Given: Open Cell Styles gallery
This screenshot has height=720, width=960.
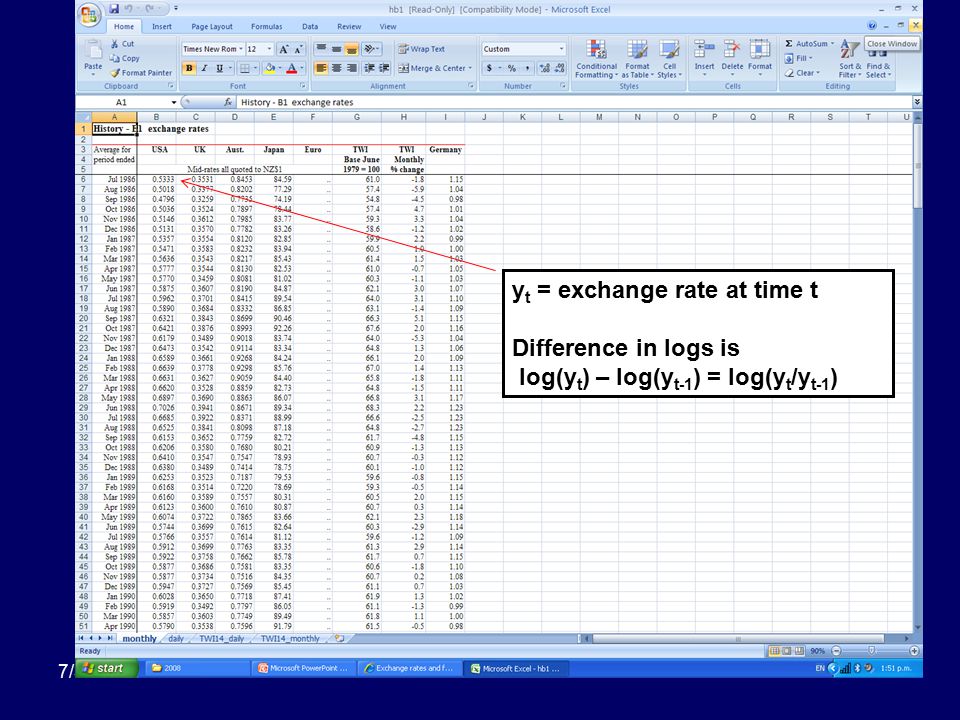Looking at the screenshot, I should pos(669,59).
